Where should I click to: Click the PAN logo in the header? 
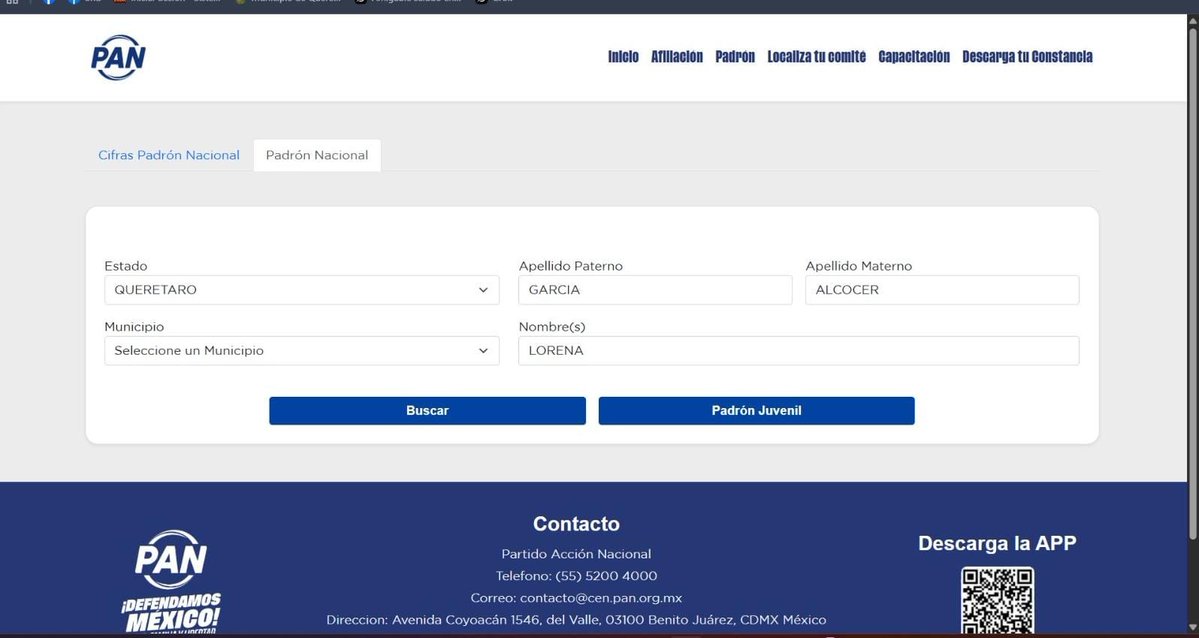(x=118, y=57)
